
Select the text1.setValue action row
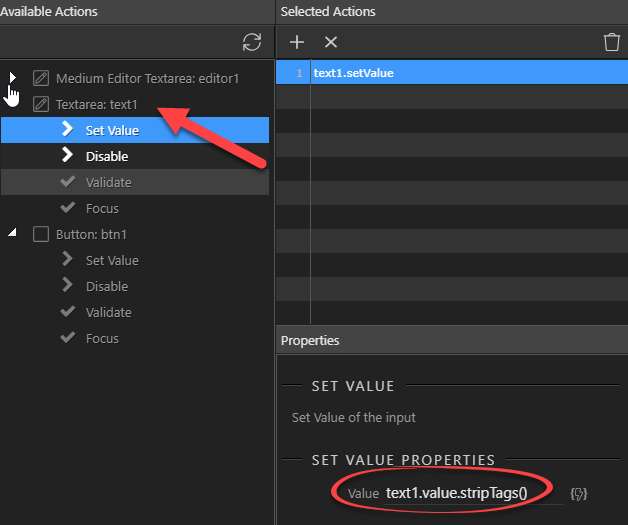452,72
